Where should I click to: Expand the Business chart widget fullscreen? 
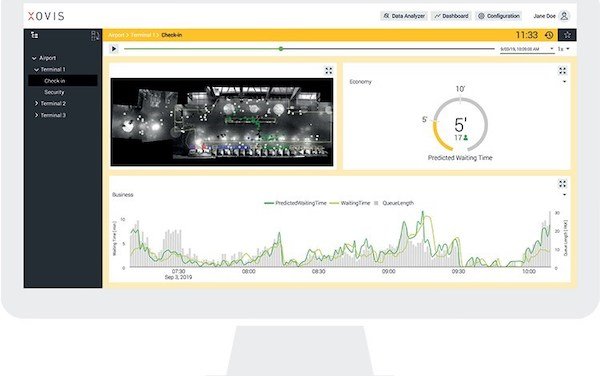pyautogui.click(x=562, y=184)
